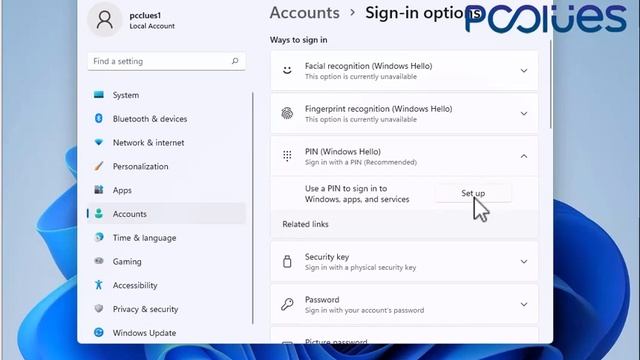Click the Password title text
Image resolution: width=640 pixels, height=360 pixels.
(x=322, y=300)
